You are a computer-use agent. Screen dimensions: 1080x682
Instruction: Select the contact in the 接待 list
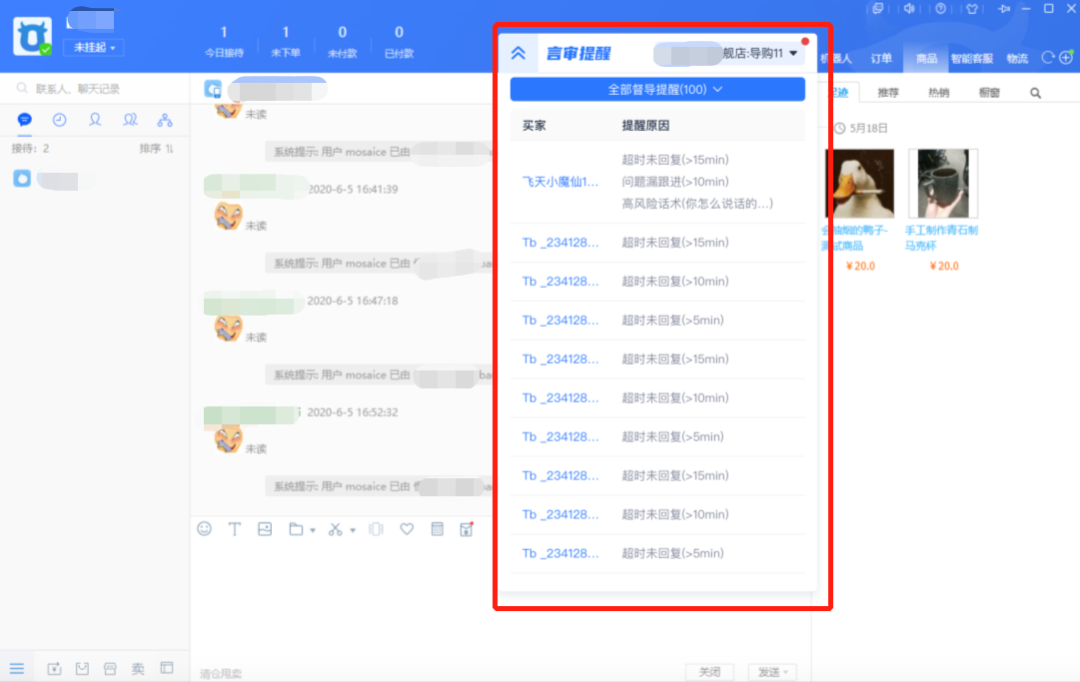pos(95,180)
